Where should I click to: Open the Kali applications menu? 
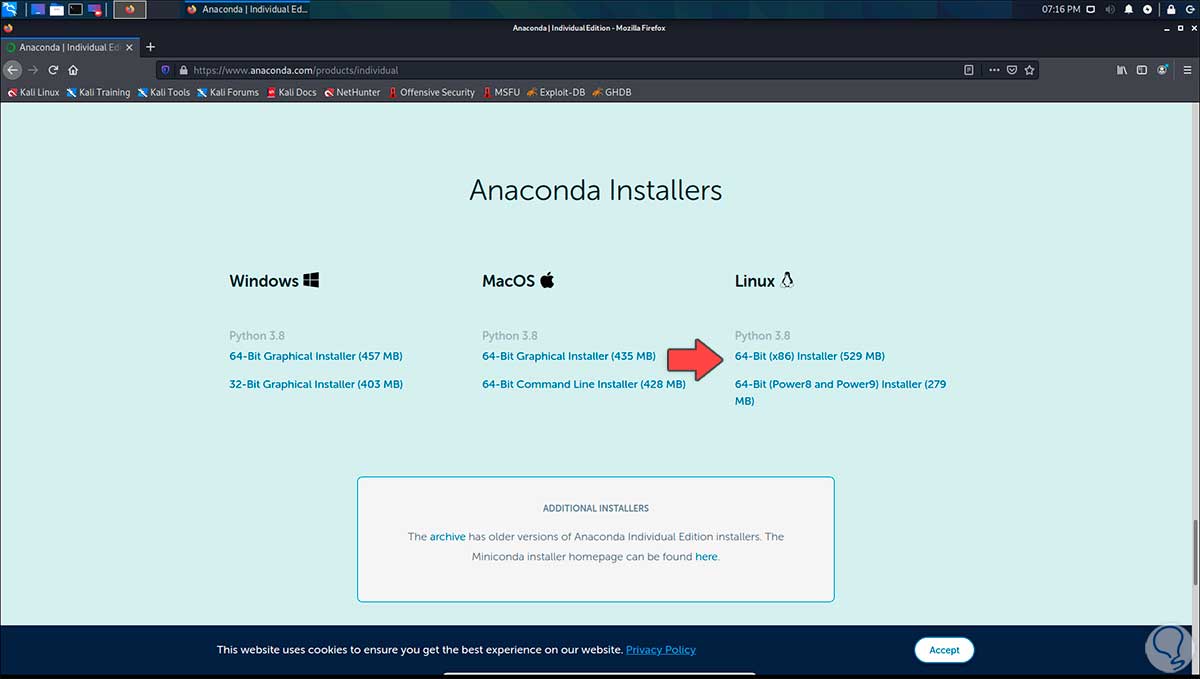[10, 9]
